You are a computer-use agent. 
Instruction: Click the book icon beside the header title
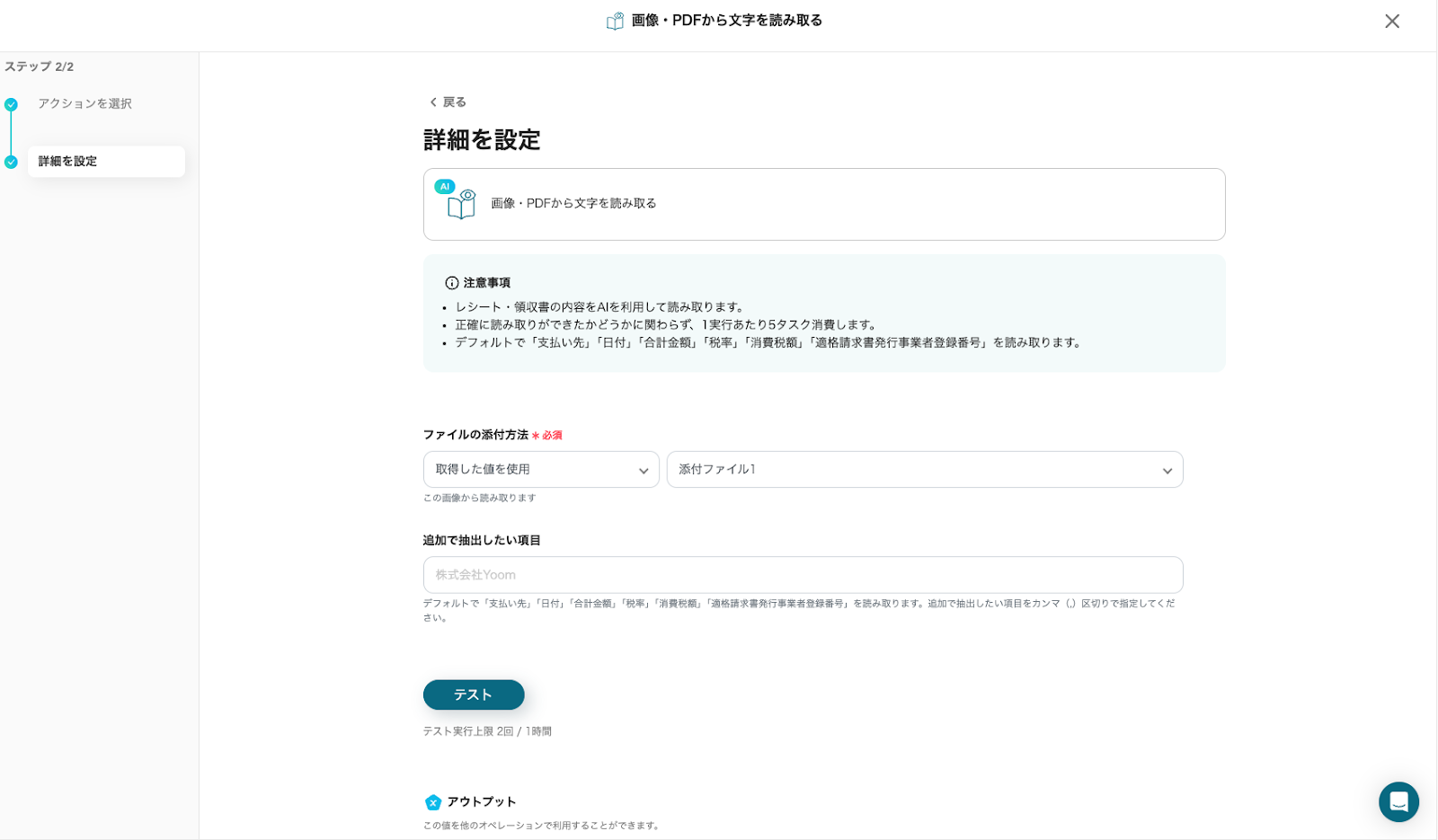(615, 21)
